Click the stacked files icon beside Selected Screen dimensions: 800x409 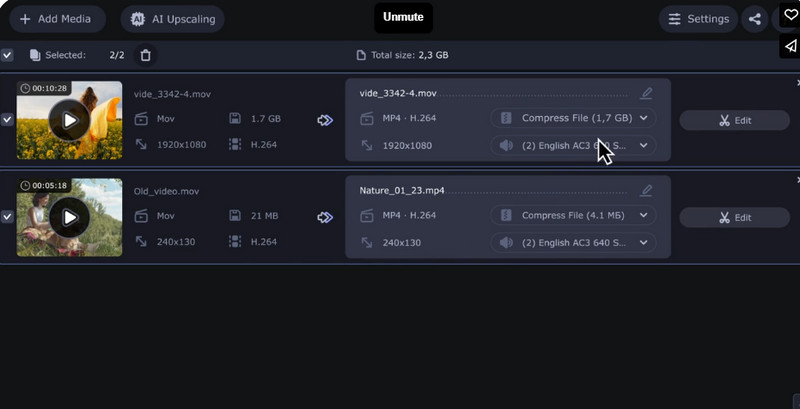[35, 55]
